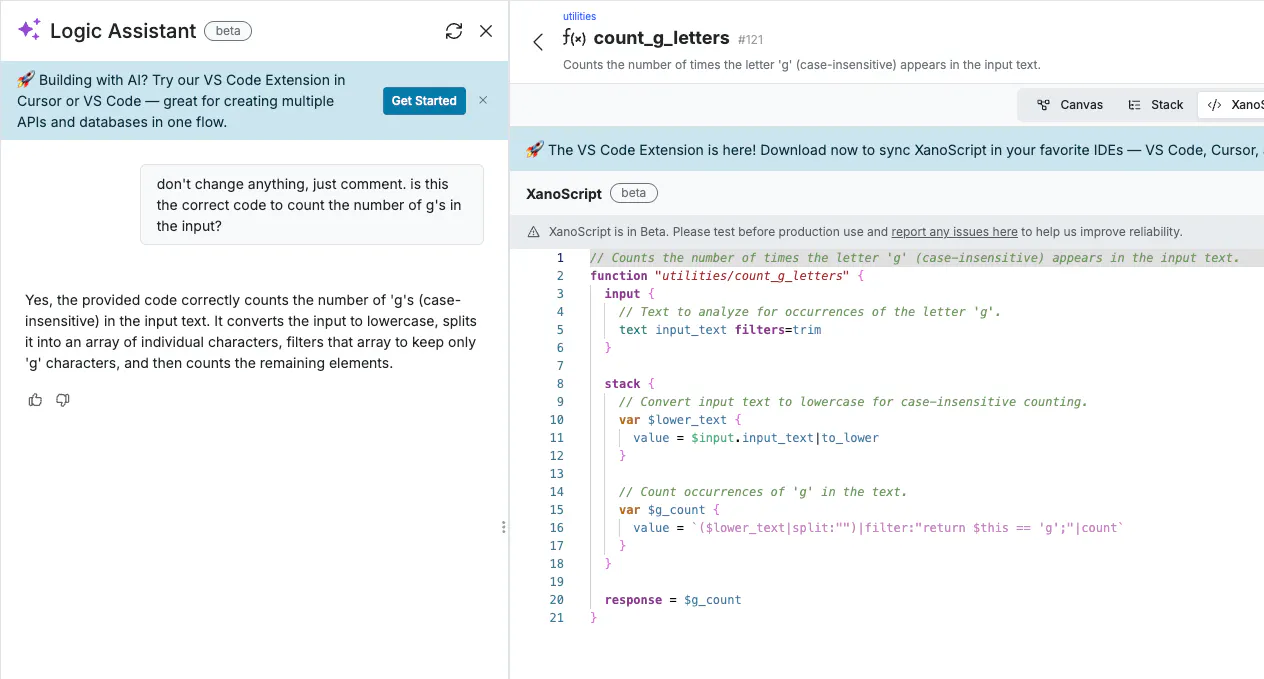Screen dimensions: 1264x679
Task: Close the Logic Assistant panel
Action: point(486,31)
